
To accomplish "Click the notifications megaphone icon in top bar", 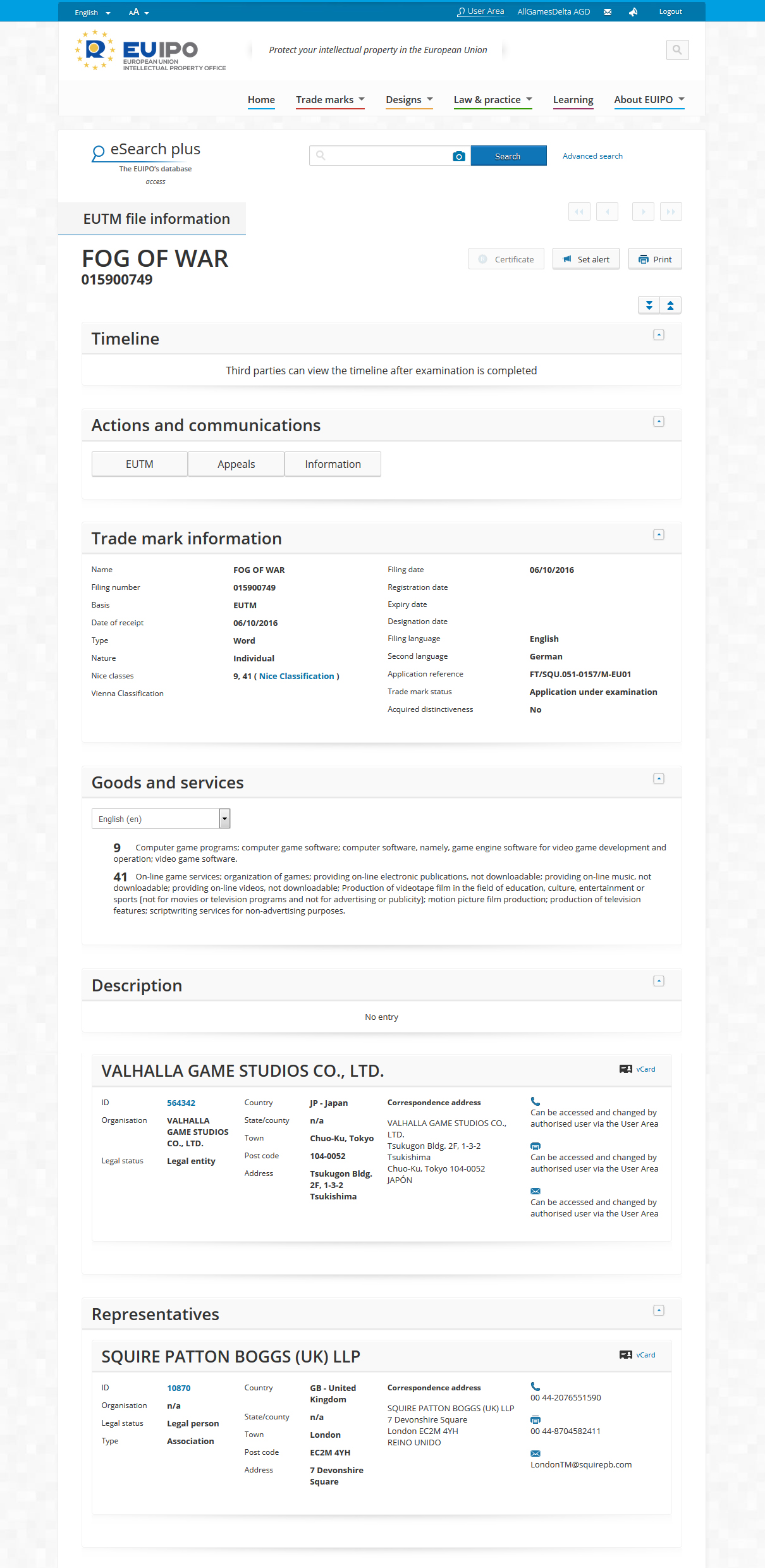I will point(633,12).
